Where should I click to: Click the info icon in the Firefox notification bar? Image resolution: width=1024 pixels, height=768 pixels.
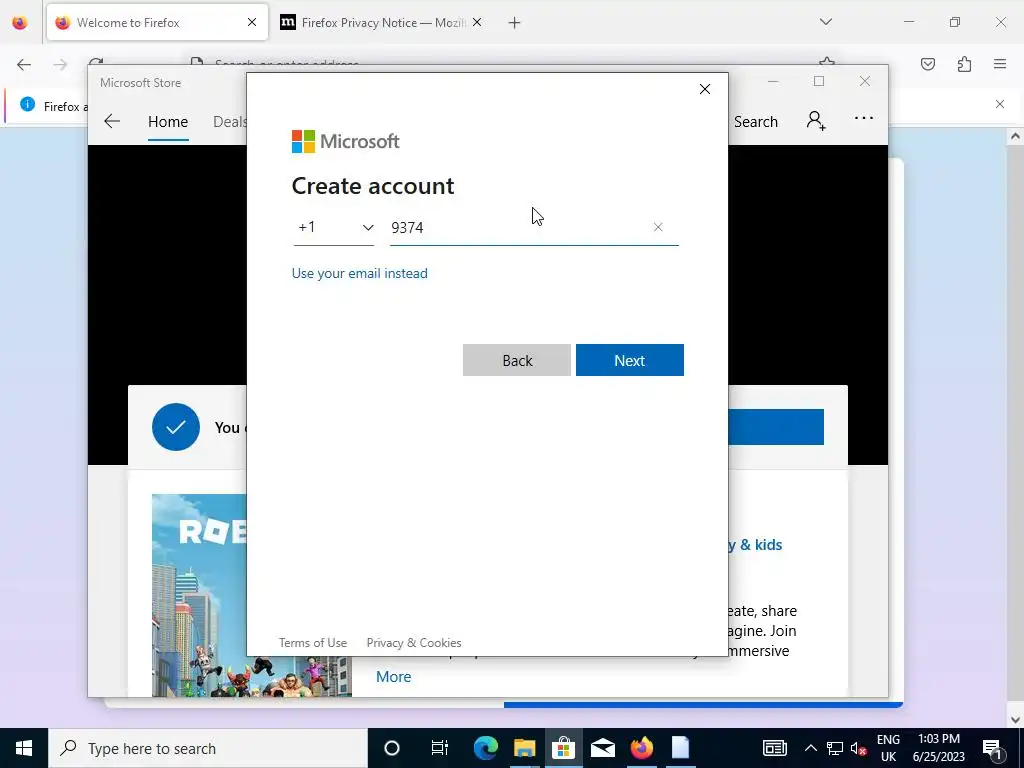[x=27, y=104]
